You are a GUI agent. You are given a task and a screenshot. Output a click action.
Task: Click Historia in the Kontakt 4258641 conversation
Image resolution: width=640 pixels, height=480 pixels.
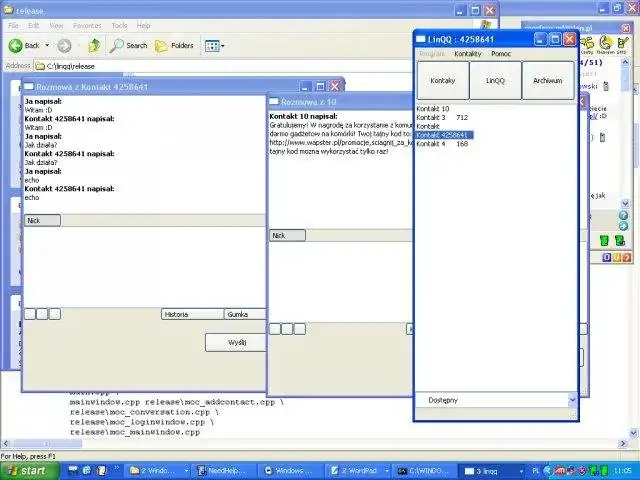click(x=193, y=314)
